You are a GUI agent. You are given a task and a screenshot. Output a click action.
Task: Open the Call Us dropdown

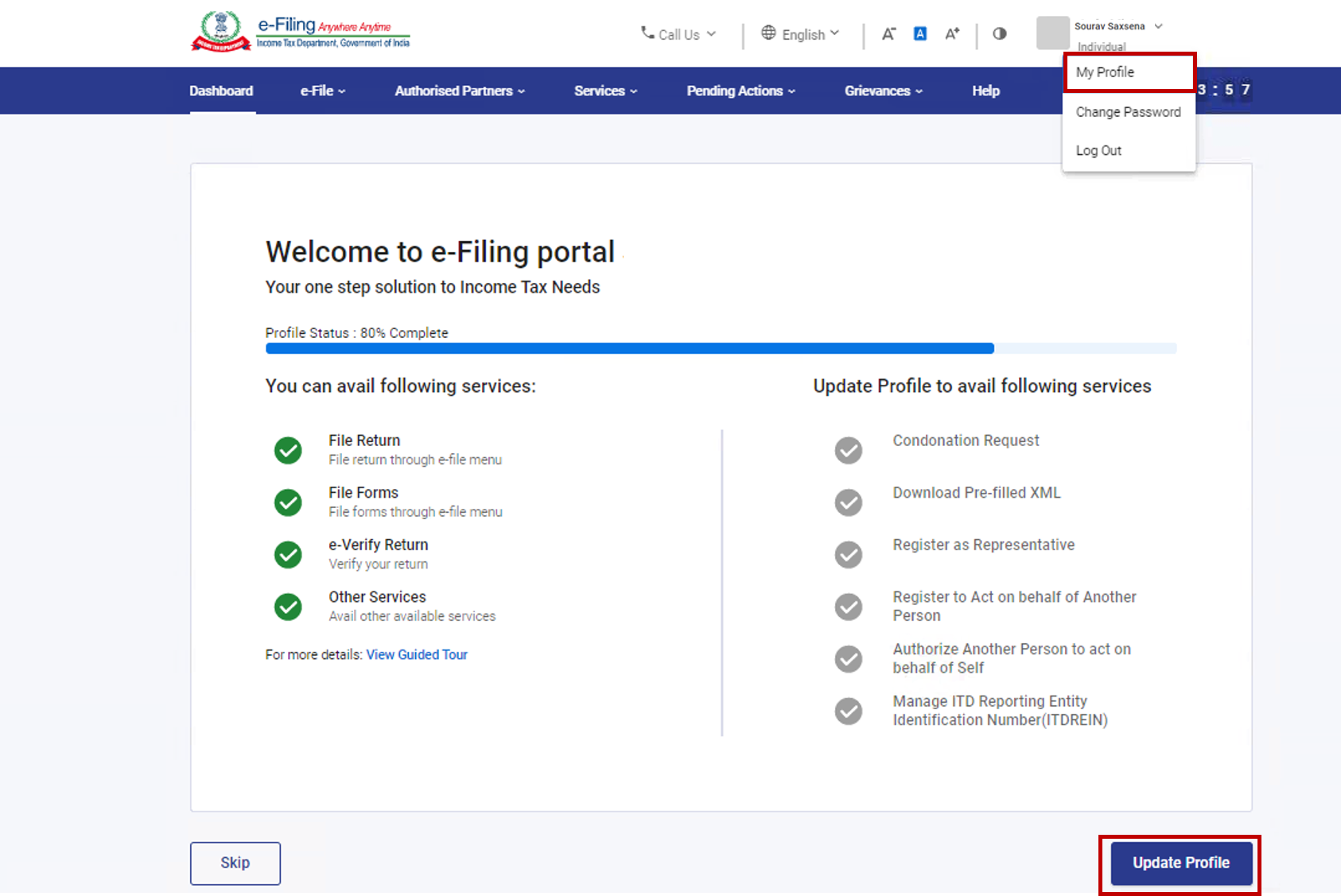point(678,34)
